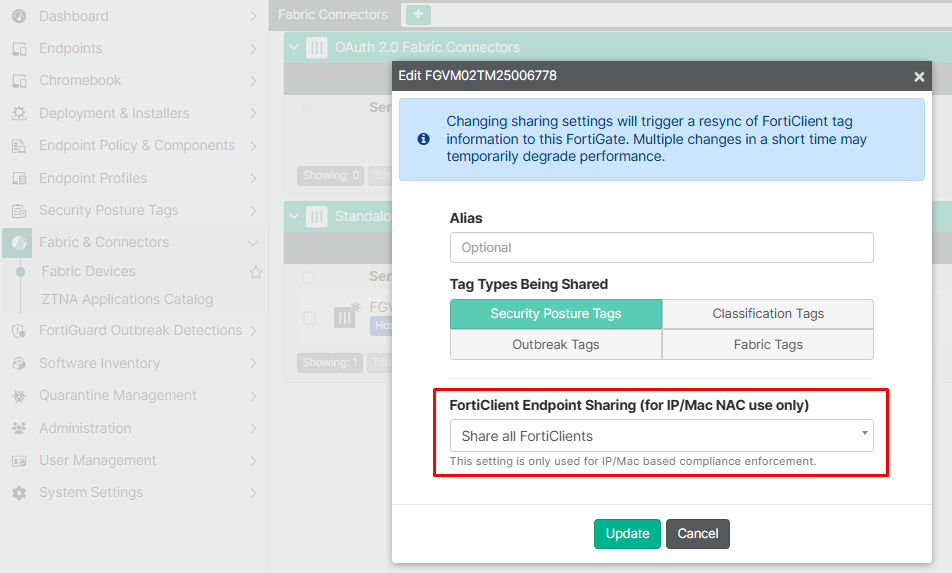Click the Endpoint Policy & Components icon
The height and width of the screenshot is (573, 952).
(19, 146)
